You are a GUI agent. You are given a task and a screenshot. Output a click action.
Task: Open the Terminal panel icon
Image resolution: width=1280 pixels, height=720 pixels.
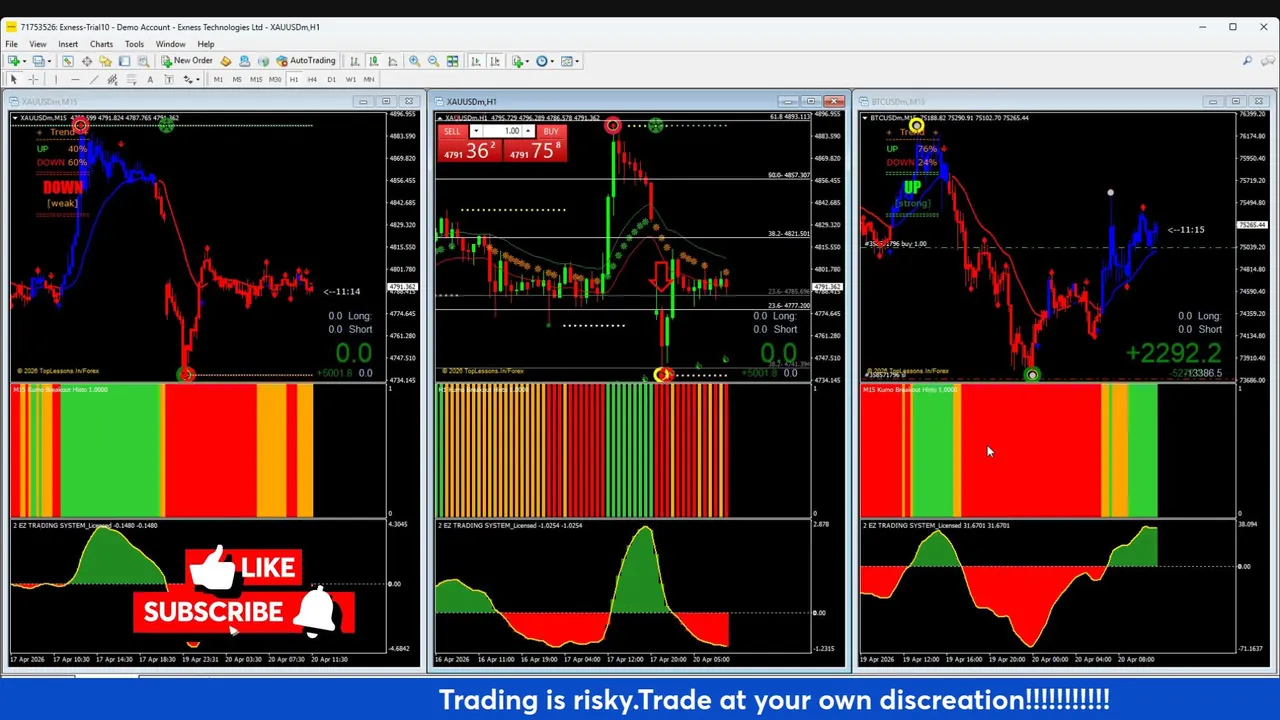tap(124, 61)
